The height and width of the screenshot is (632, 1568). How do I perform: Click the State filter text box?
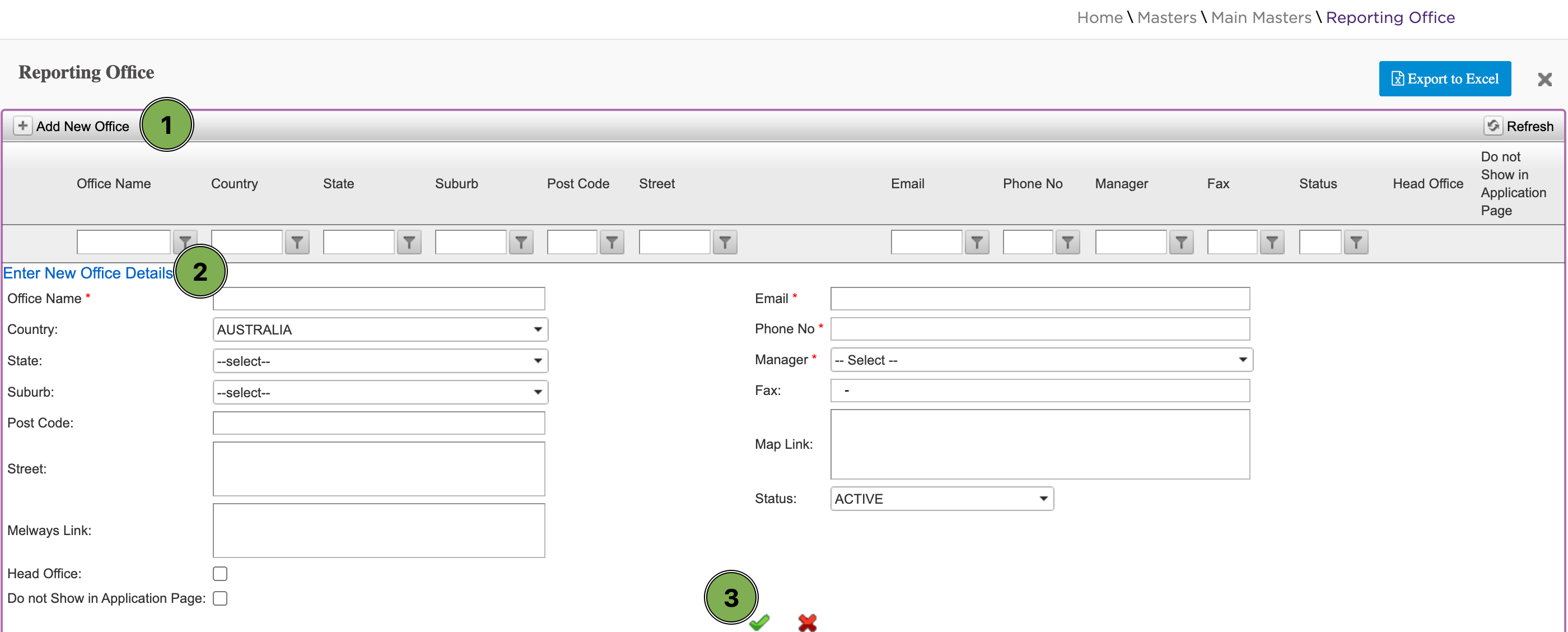[358, 241]
